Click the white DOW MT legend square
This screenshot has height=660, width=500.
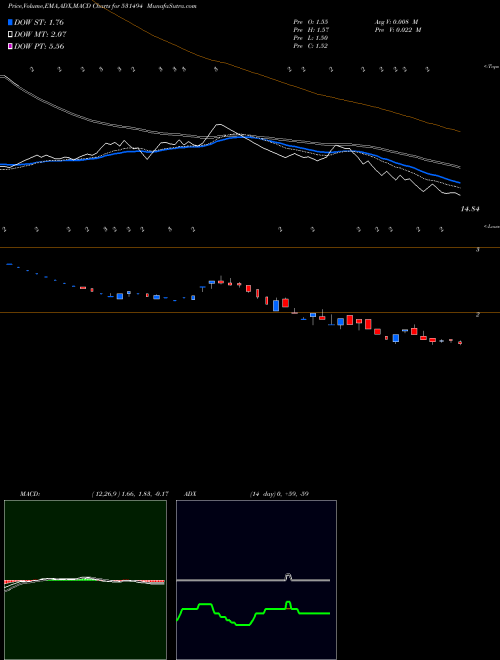[10, 35]
